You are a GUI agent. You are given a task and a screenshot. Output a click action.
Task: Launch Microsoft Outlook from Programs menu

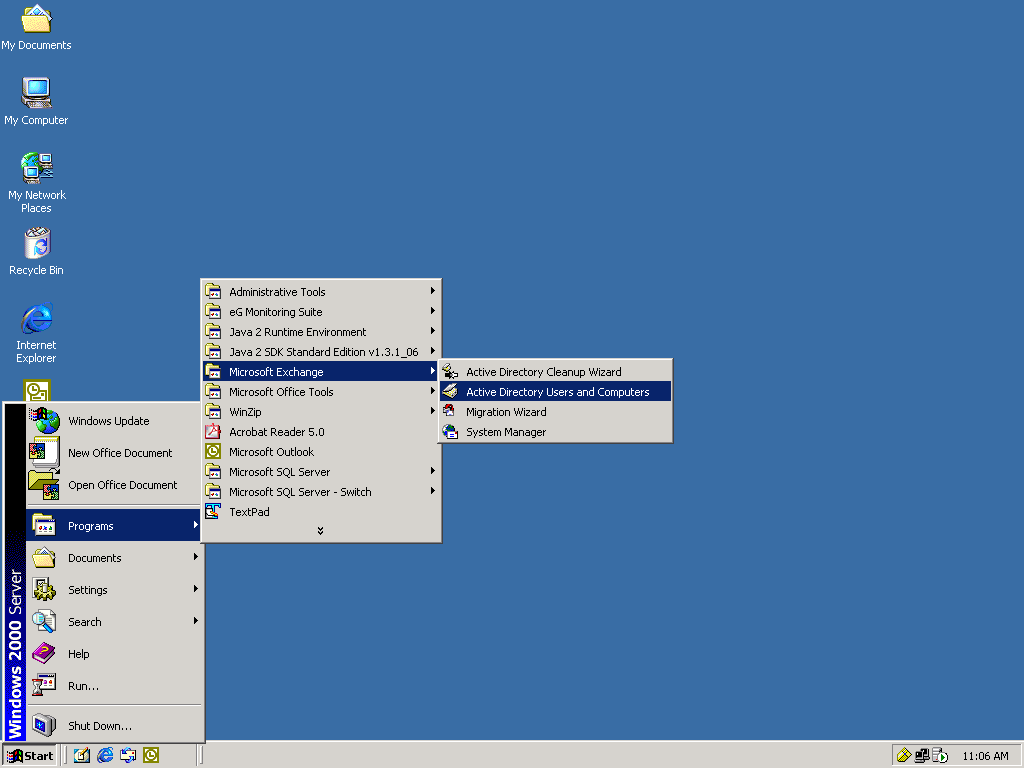tap(321, 452)
